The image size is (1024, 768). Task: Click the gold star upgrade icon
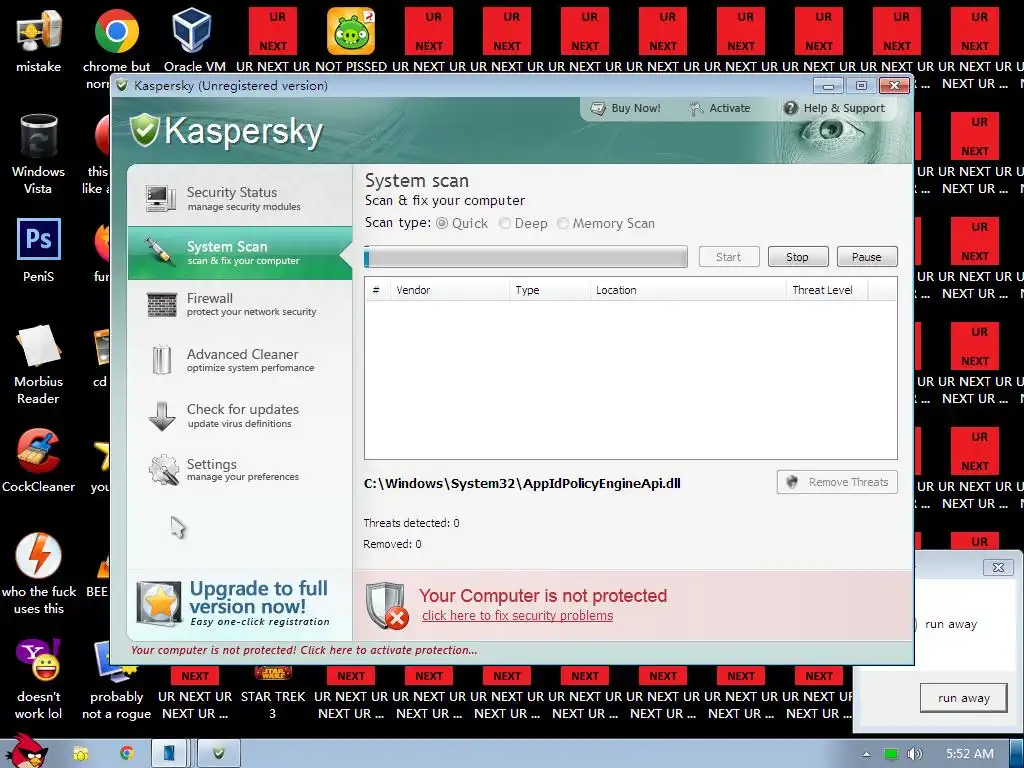point(159,603)
